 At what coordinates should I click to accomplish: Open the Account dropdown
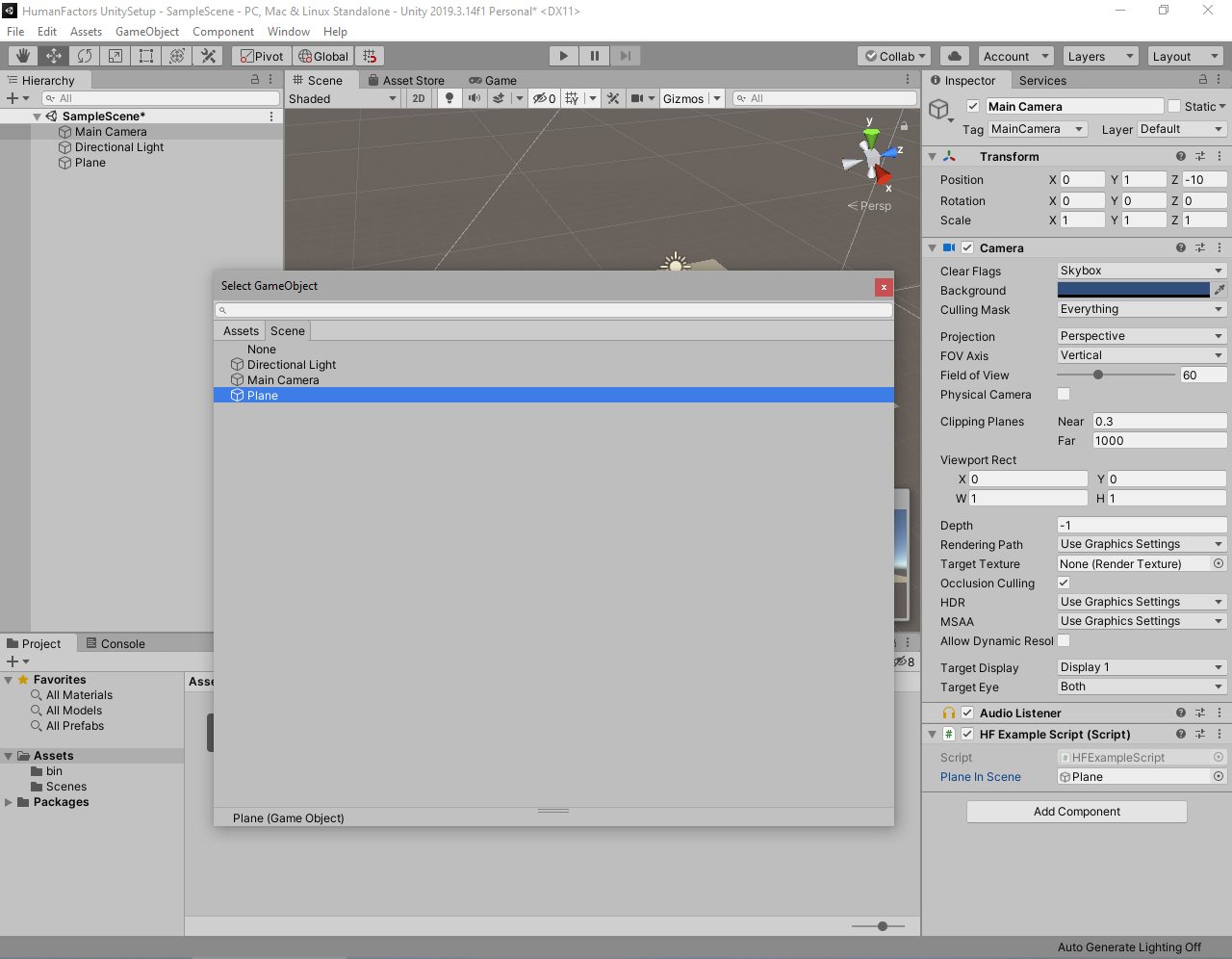[1016, 56]
